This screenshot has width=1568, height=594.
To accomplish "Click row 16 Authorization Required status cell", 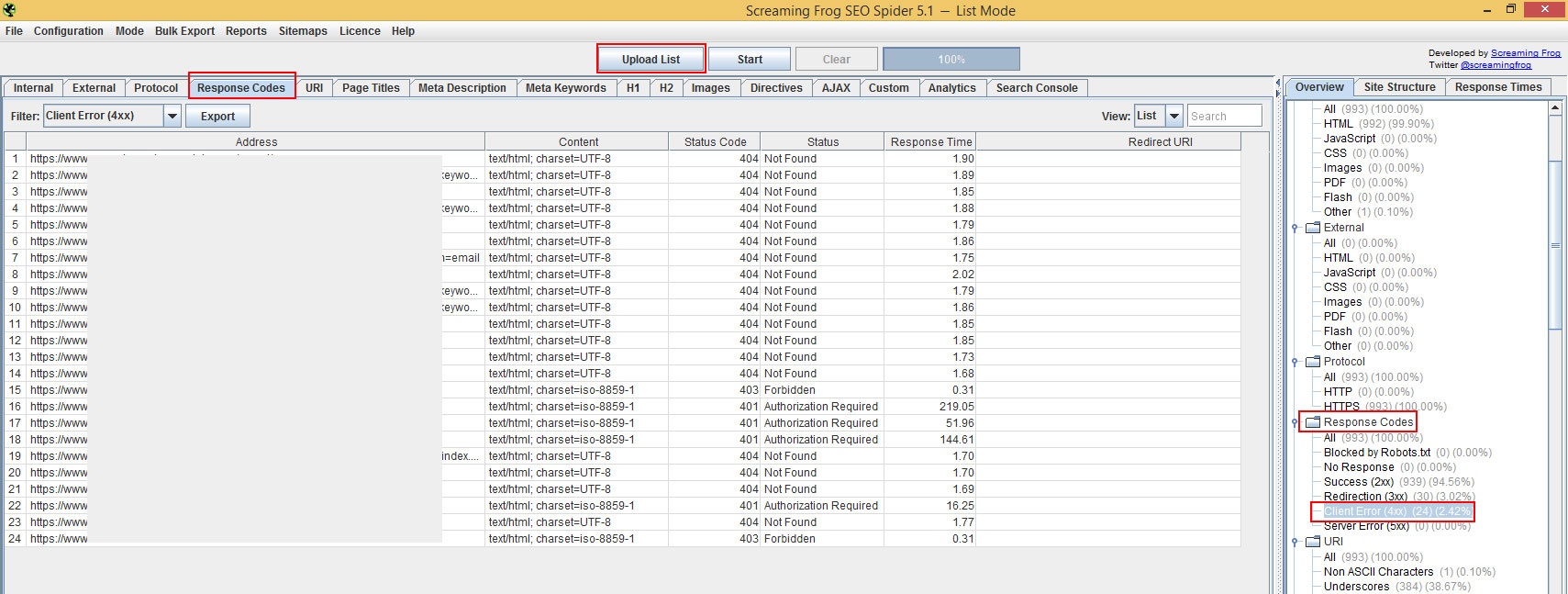I will tap(822, 407).
